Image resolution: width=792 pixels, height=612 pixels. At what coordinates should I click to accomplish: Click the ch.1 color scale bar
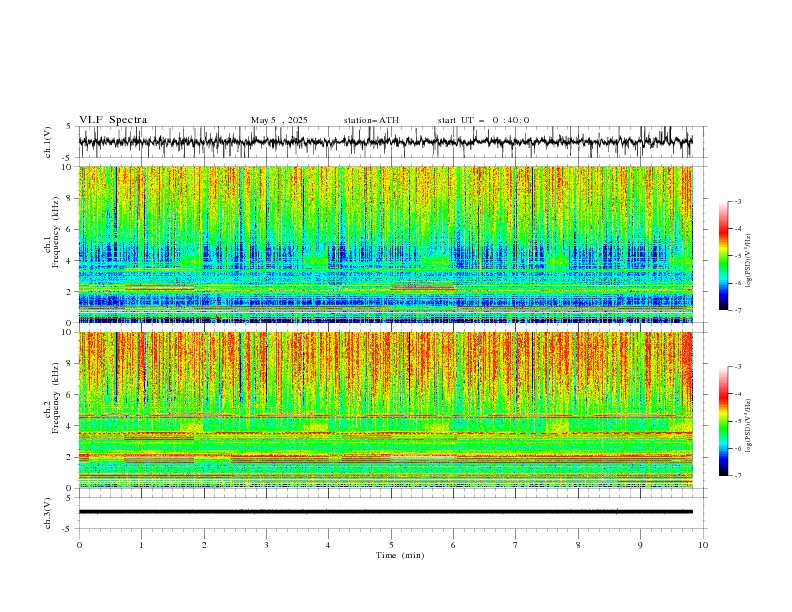coord(724,256)
